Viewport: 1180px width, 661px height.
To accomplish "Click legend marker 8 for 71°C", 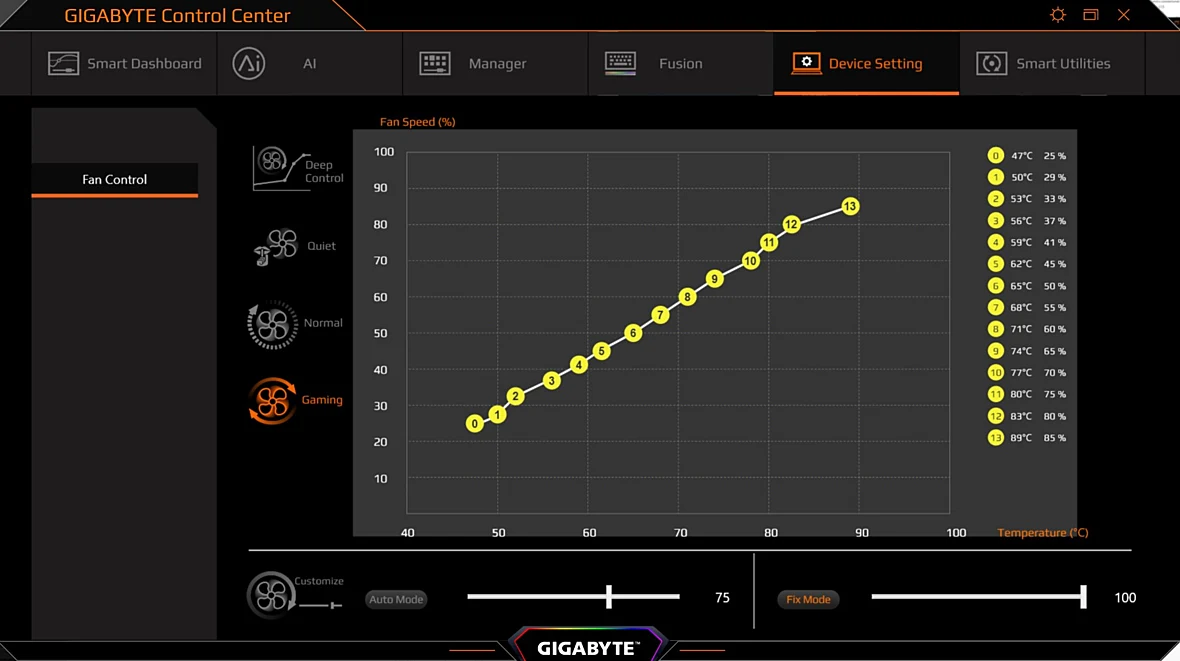I will coord(995,329).
